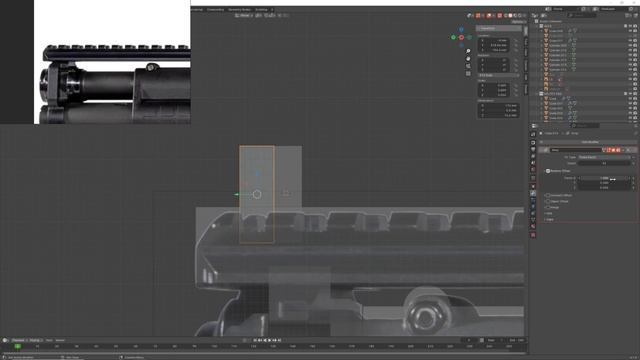Open the viewport Options dropdown

pos(518,22)
